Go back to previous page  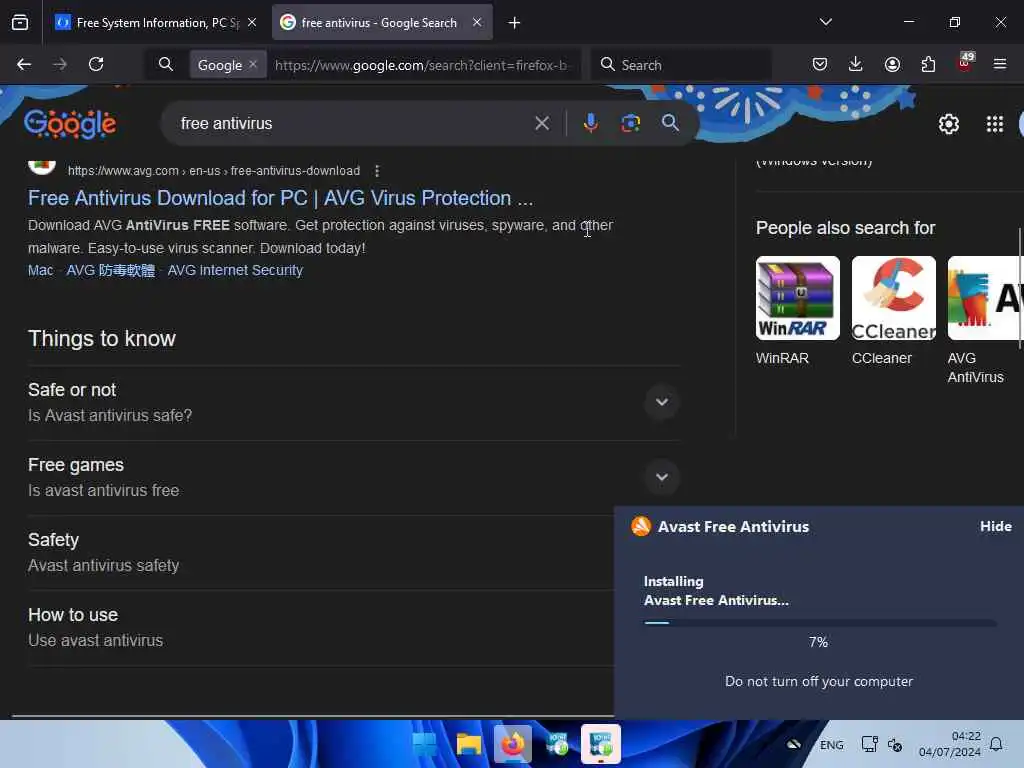click(x=24, y=65)
